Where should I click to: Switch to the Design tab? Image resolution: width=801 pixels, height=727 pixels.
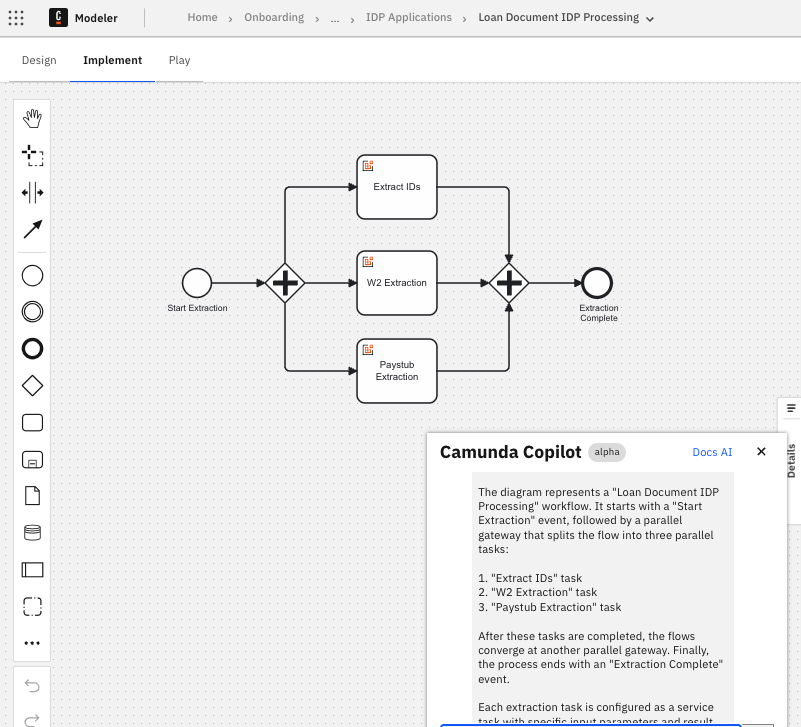point(39,60)
